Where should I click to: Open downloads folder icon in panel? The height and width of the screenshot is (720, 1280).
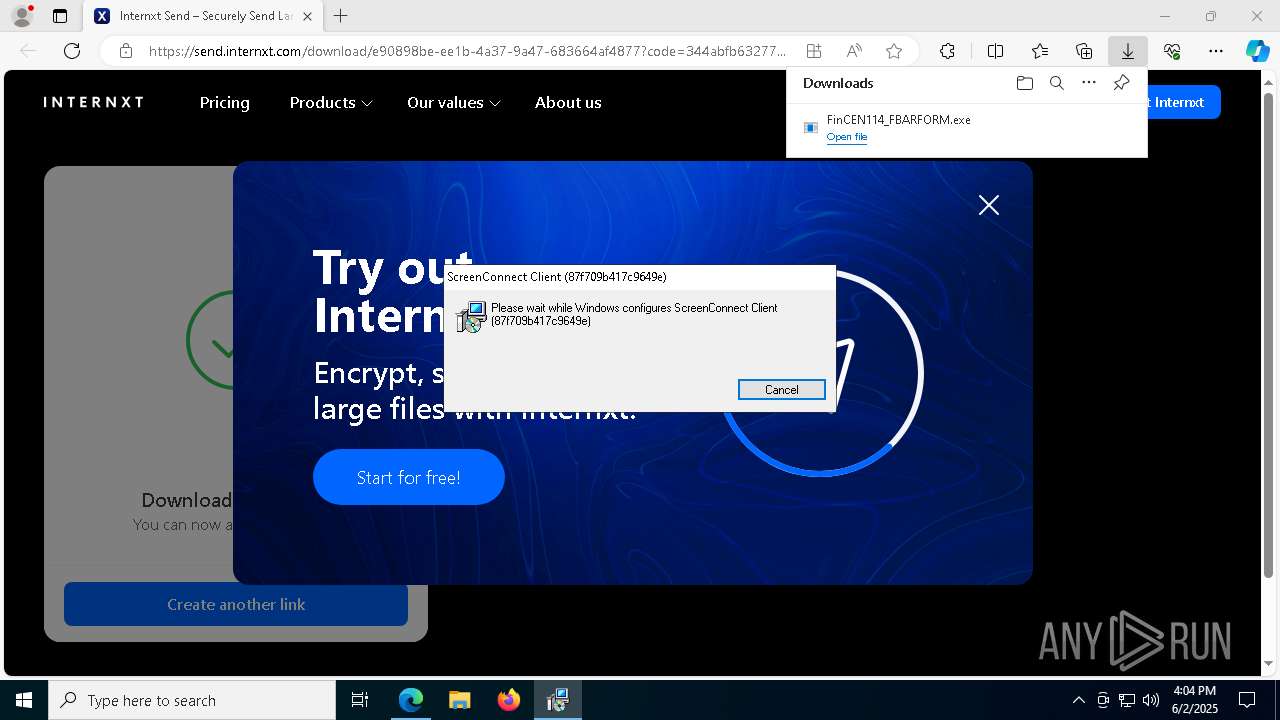[1024, 83]
